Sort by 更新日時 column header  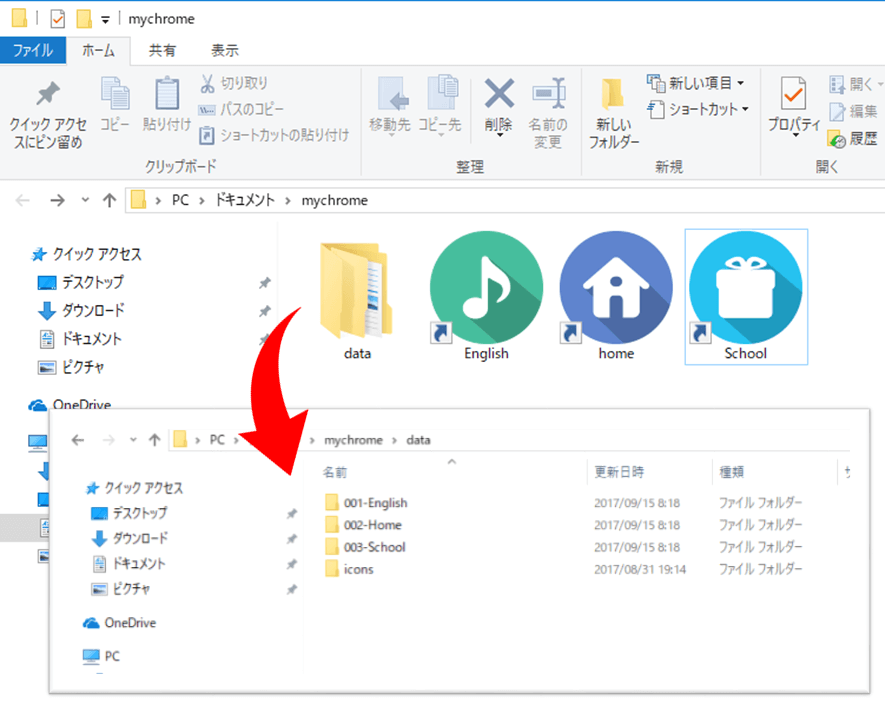[620, 471]
